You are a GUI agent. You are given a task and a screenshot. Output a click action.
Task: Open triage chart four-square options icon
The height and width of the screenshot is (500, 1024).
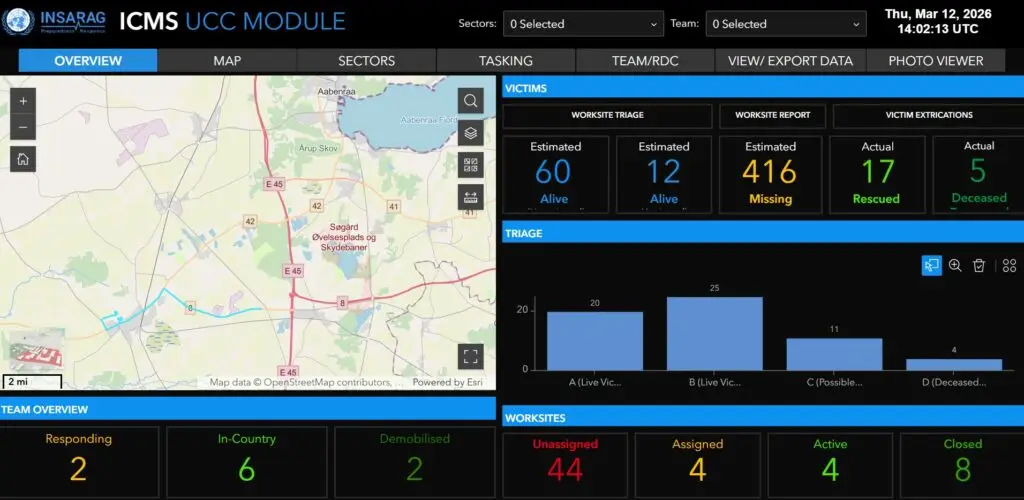pyautogui.click(x=1009, y=265)
